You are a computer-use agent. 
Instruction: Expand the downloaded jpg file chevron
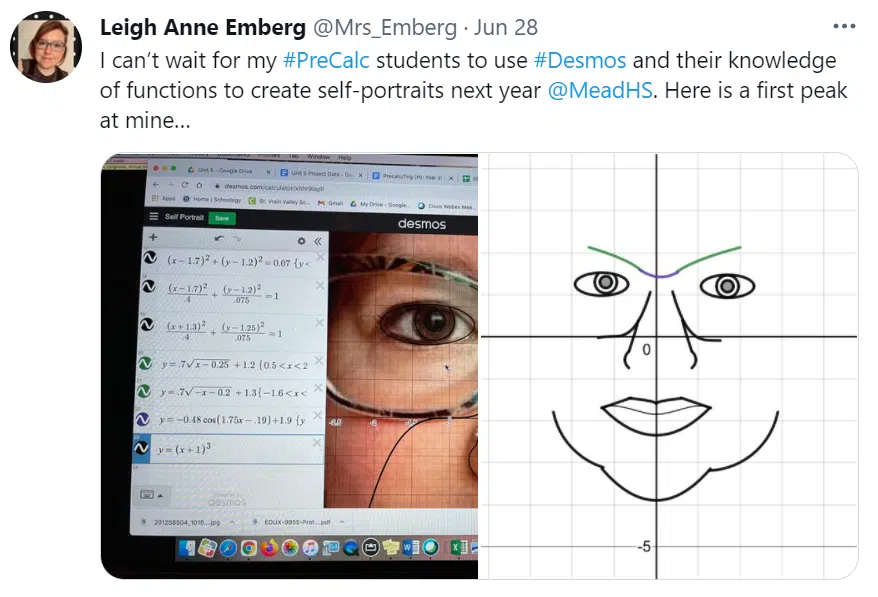pyautogui.click(x=232, y=522)
